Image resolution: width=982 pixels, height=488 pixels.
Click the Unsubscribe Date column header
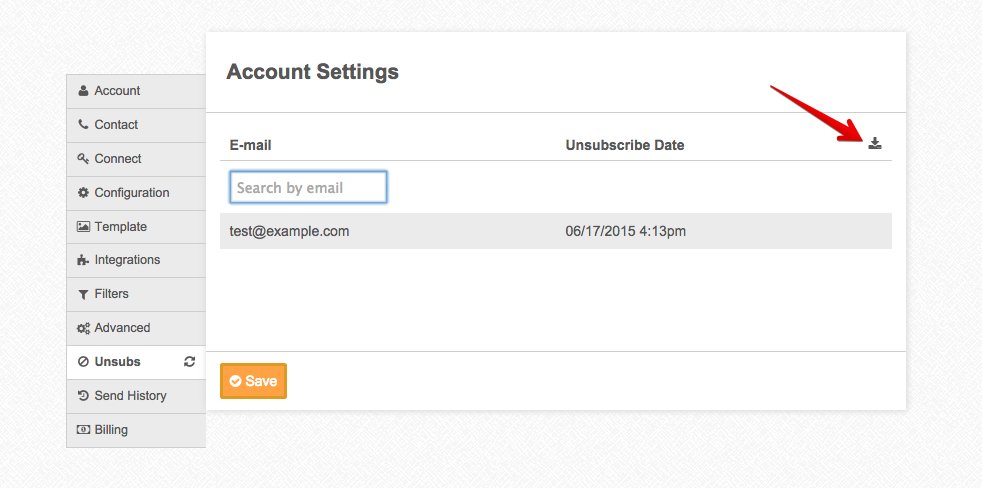624,145
